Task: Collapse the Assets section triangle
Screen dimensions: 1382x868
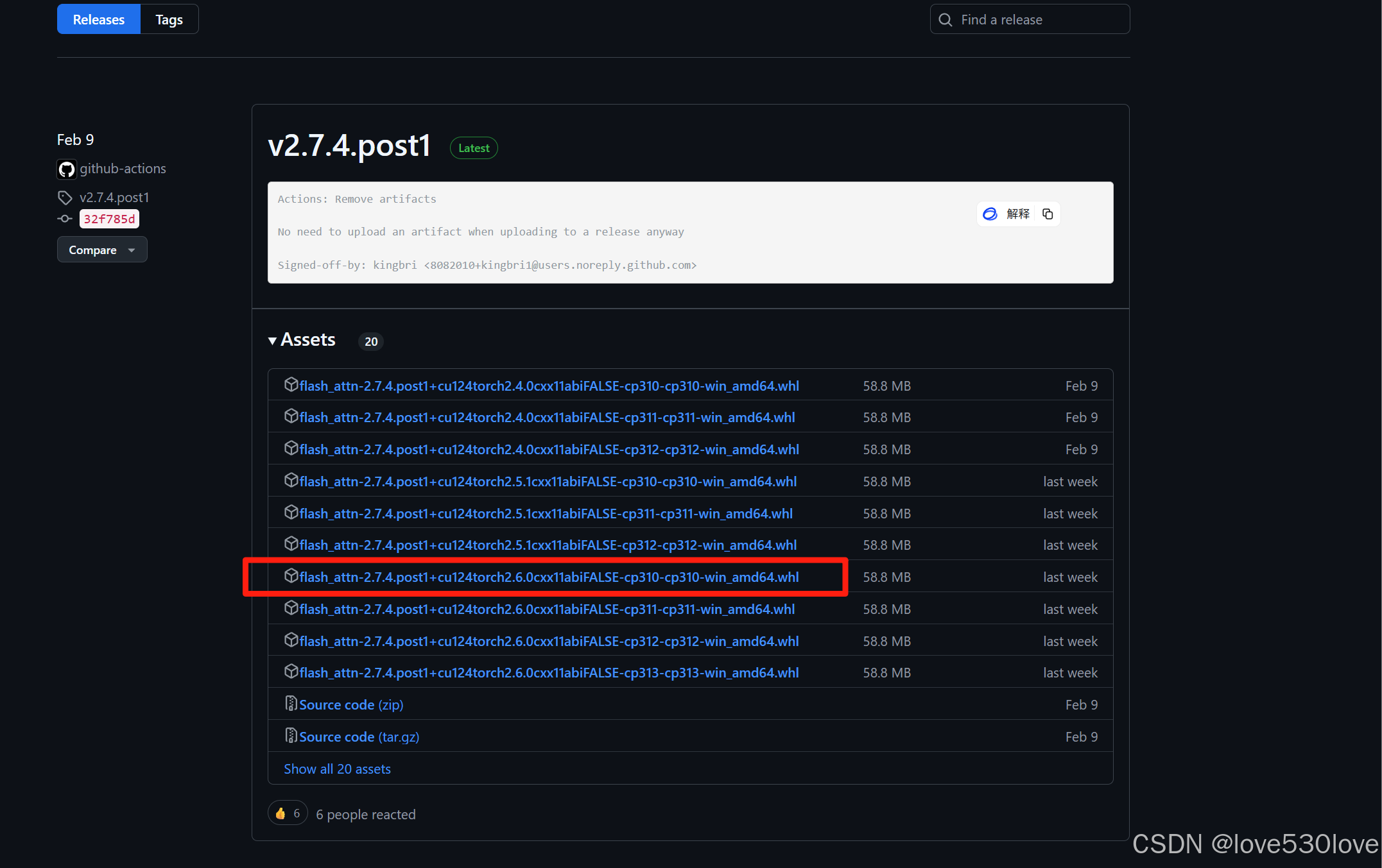Action: pos(273,341)
